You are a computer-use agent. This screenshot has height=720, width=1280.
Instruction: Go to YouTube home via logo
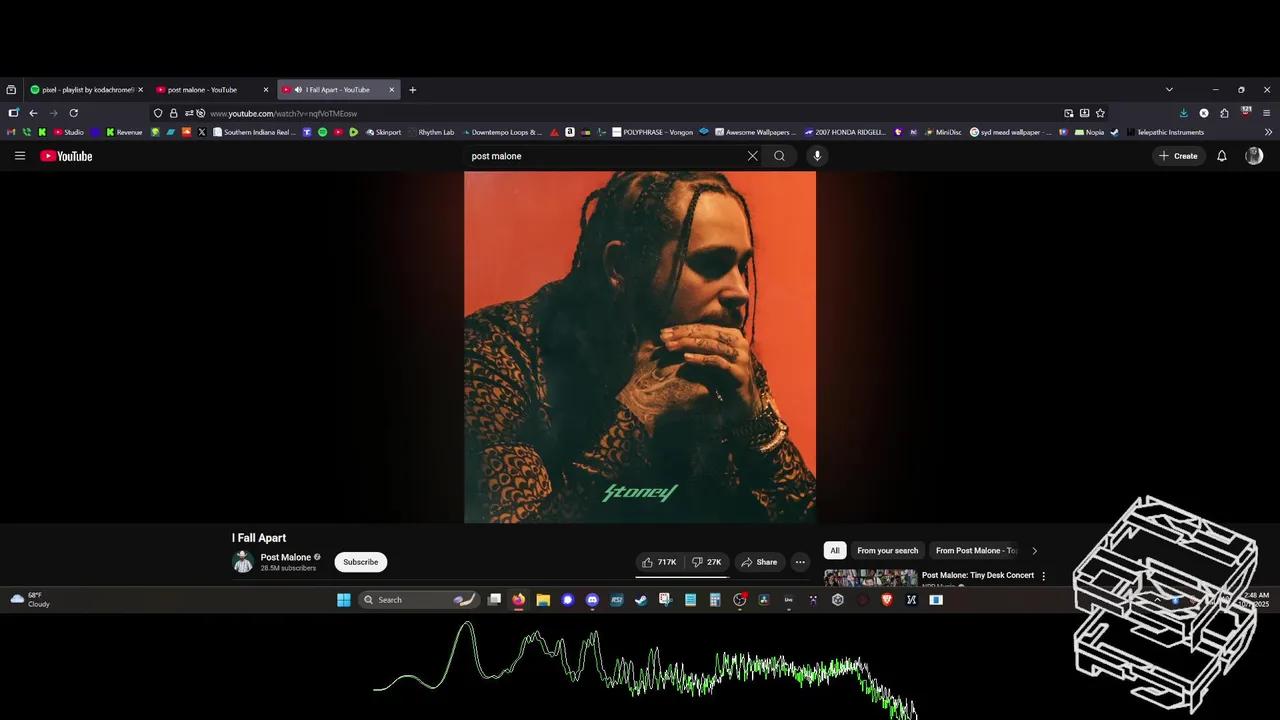66,156
